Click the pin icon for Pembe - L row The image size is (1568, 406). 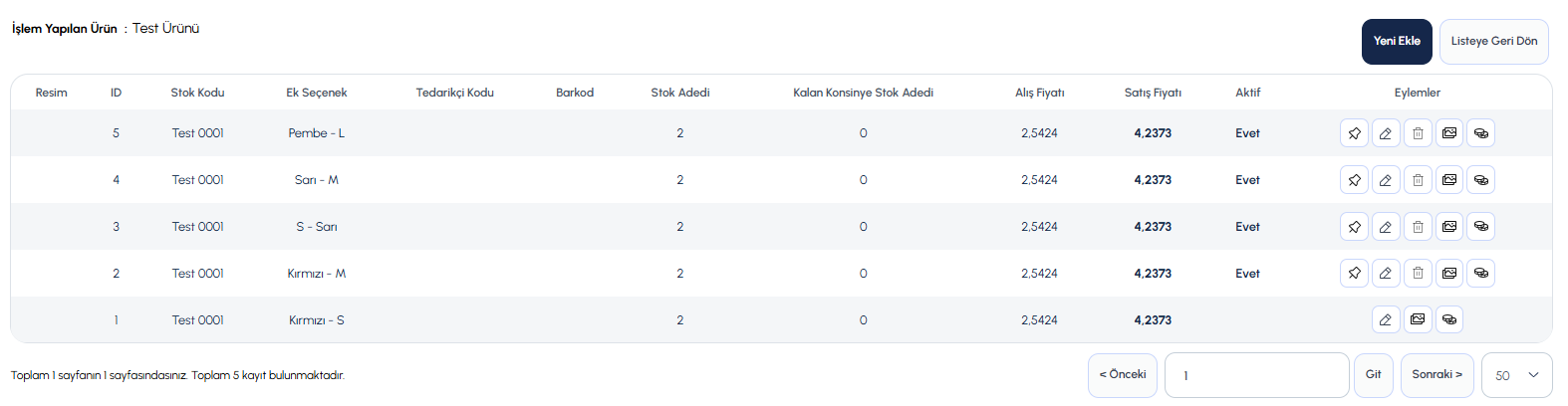1354,133
